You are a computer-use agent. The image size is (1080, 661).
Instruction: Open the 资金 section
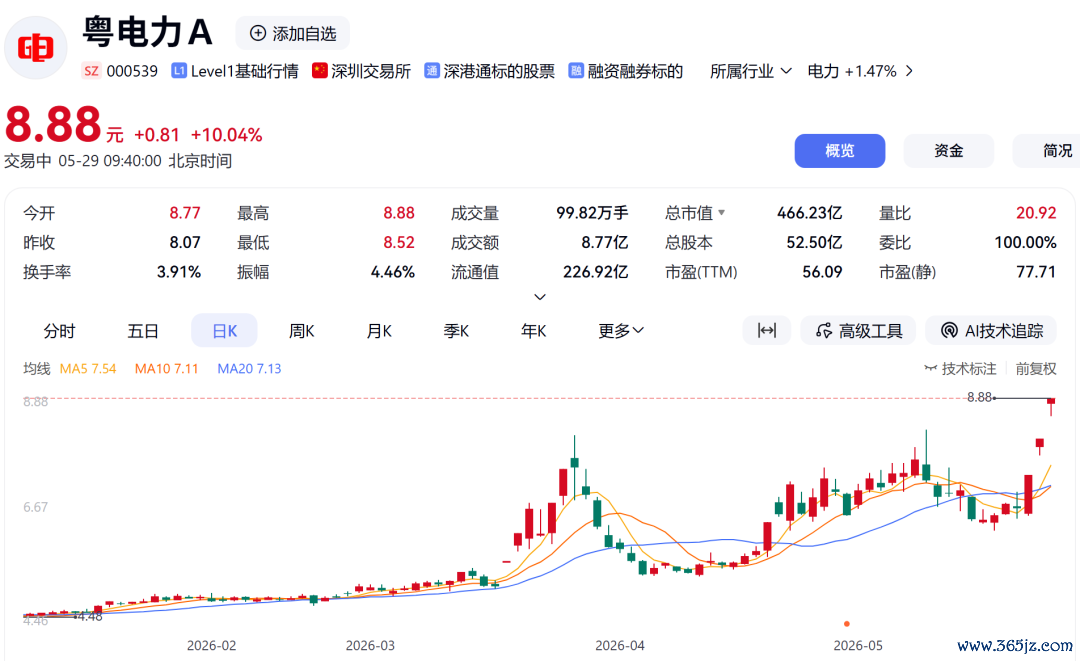pos(948,151)
